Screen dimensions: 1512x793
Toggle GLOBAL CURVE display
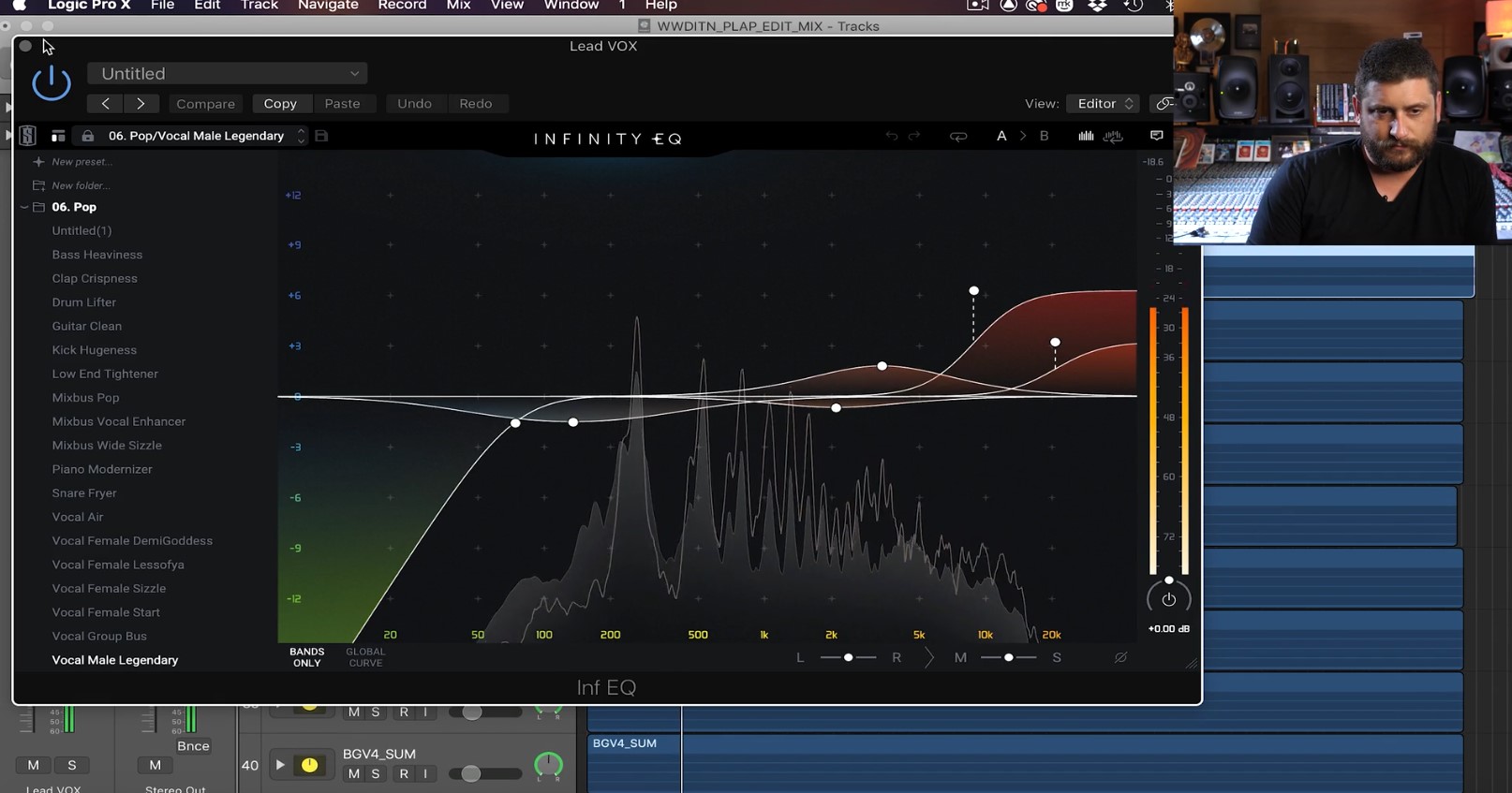tap(365, 657)
